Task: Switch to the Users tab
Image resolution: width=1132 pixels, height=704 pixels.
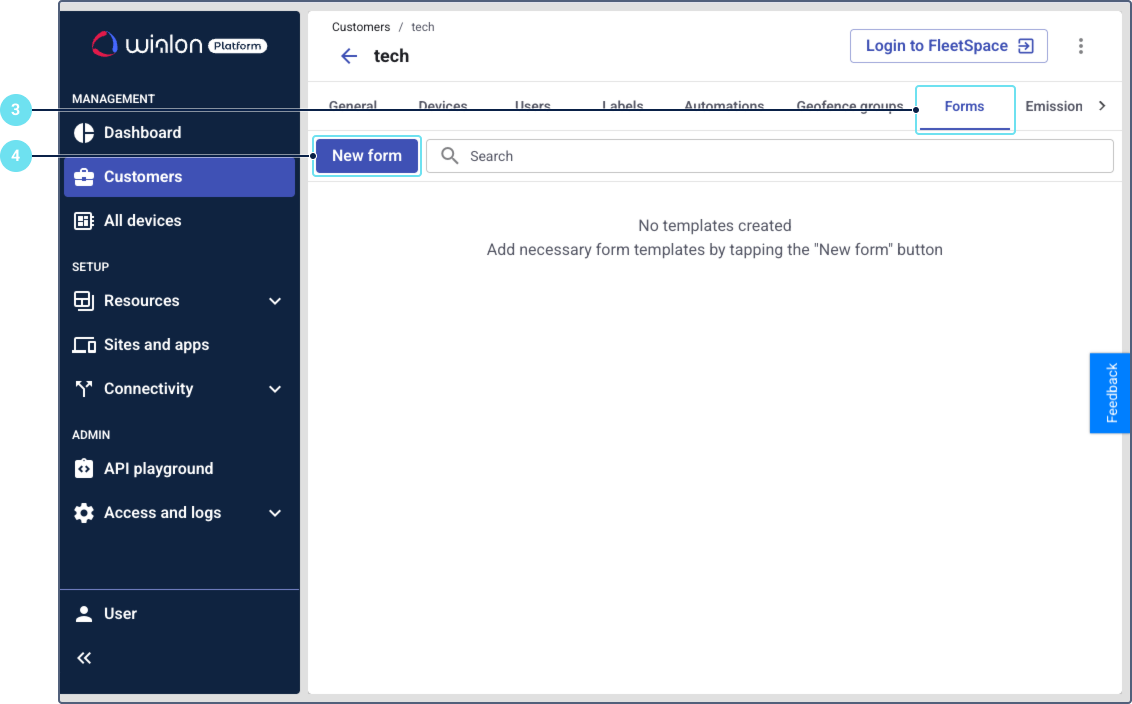Action: (x=533, y=107)
